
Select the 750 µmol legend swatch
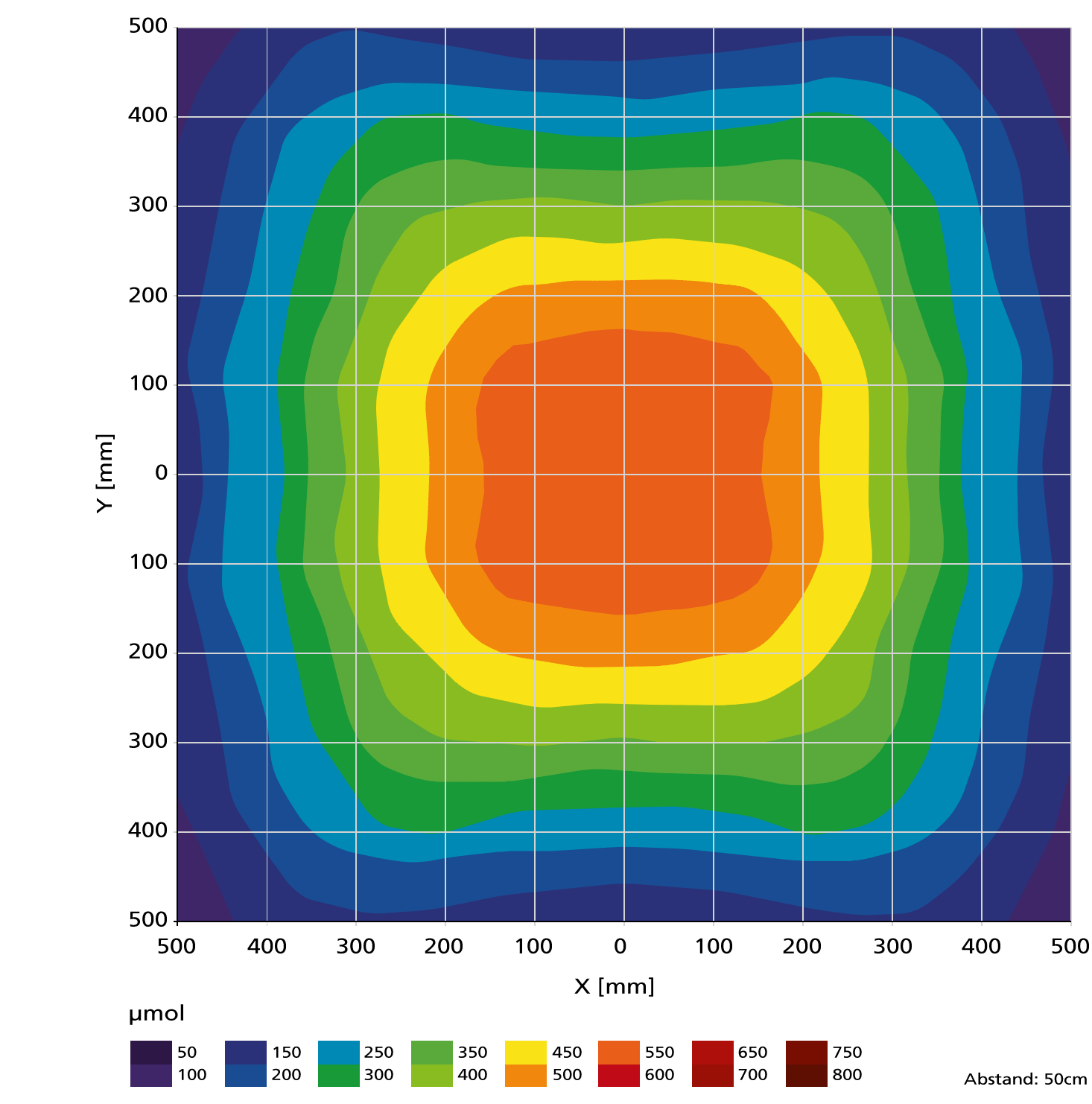807,1053
